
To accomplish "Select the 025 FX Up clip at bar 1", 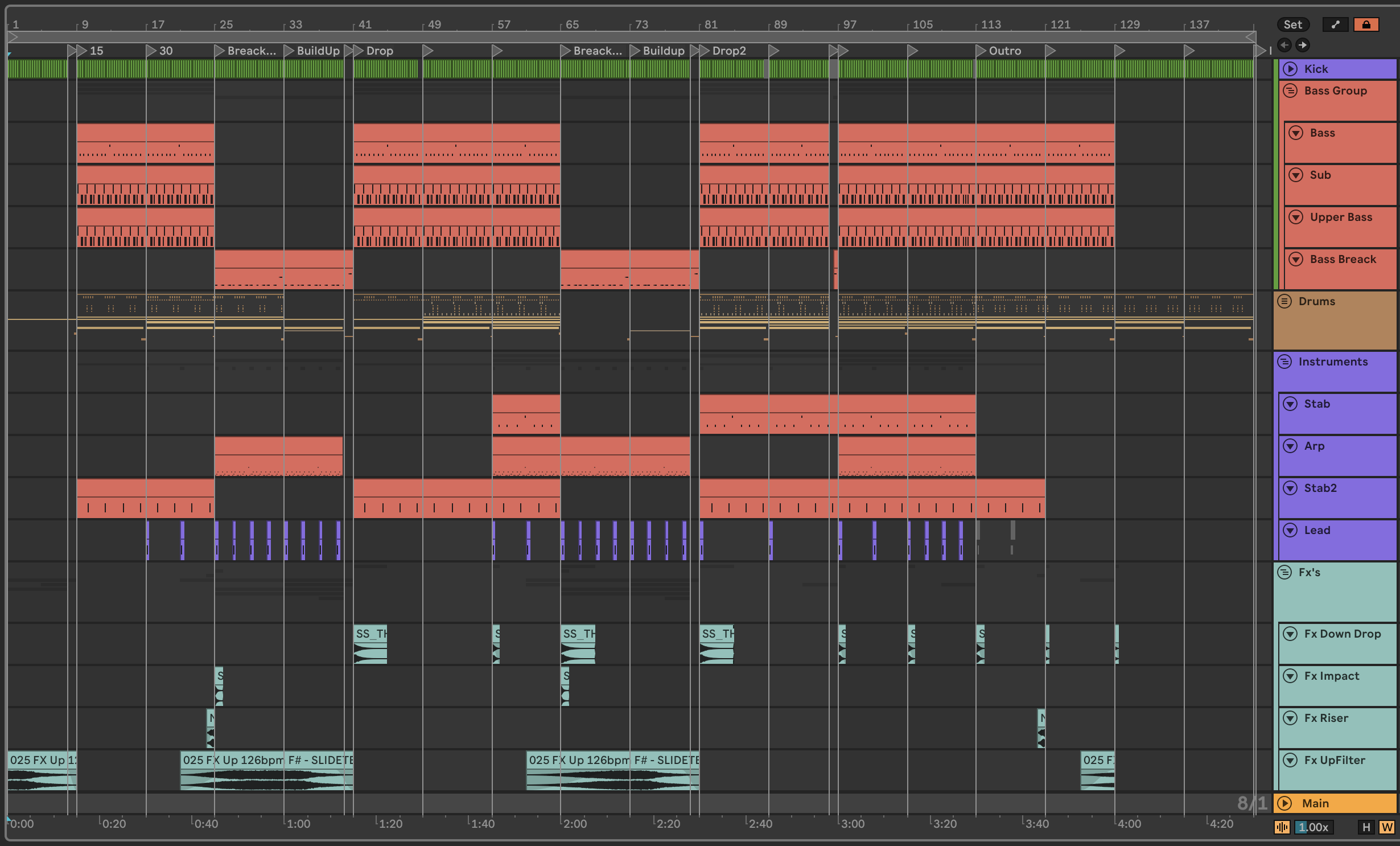I will 42,770.
